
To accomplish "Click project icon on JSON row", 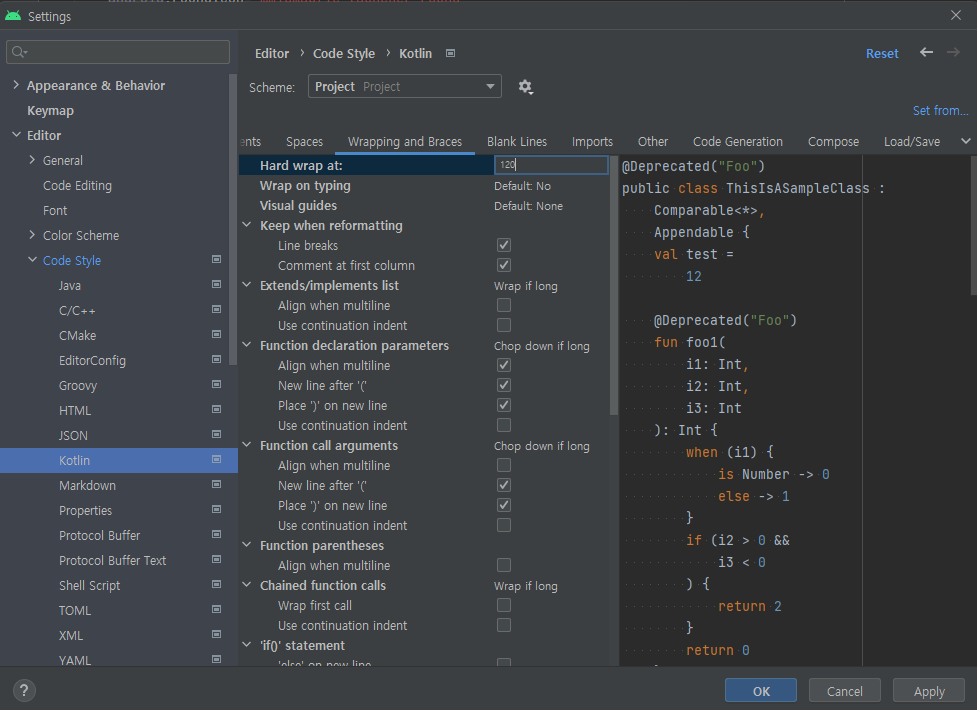I will [x=216, y=434].
